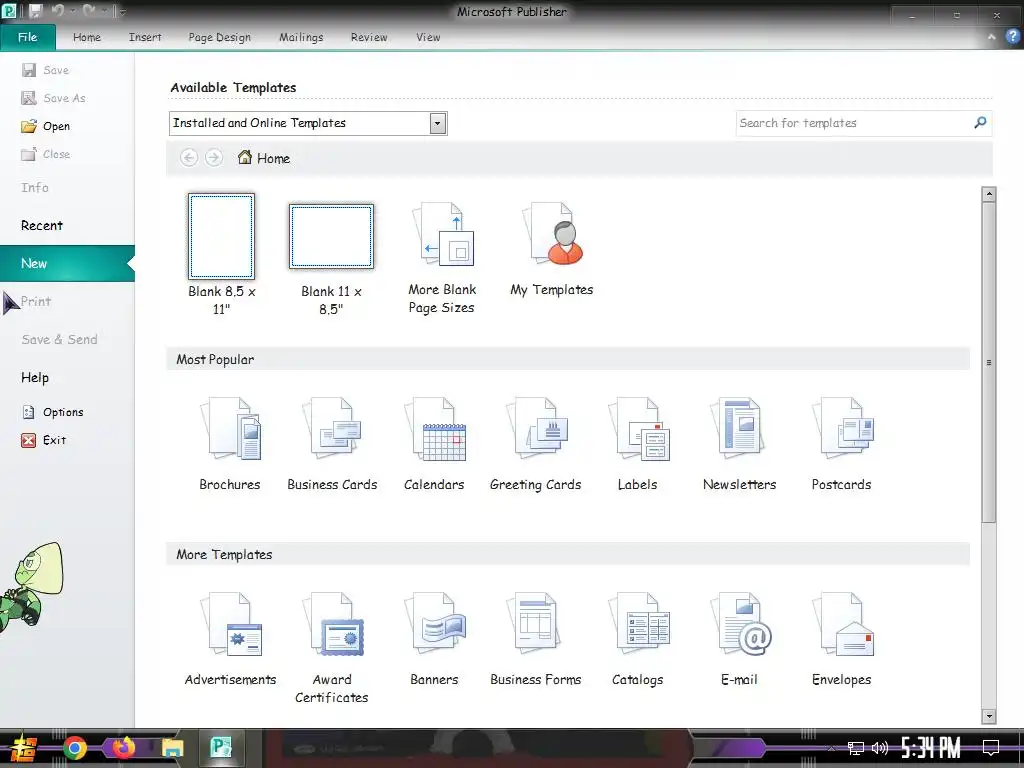The width and height of the screenshot is (1024, 768).
Task: Open the Catalogs template category
Action: (x=637, y=639)
